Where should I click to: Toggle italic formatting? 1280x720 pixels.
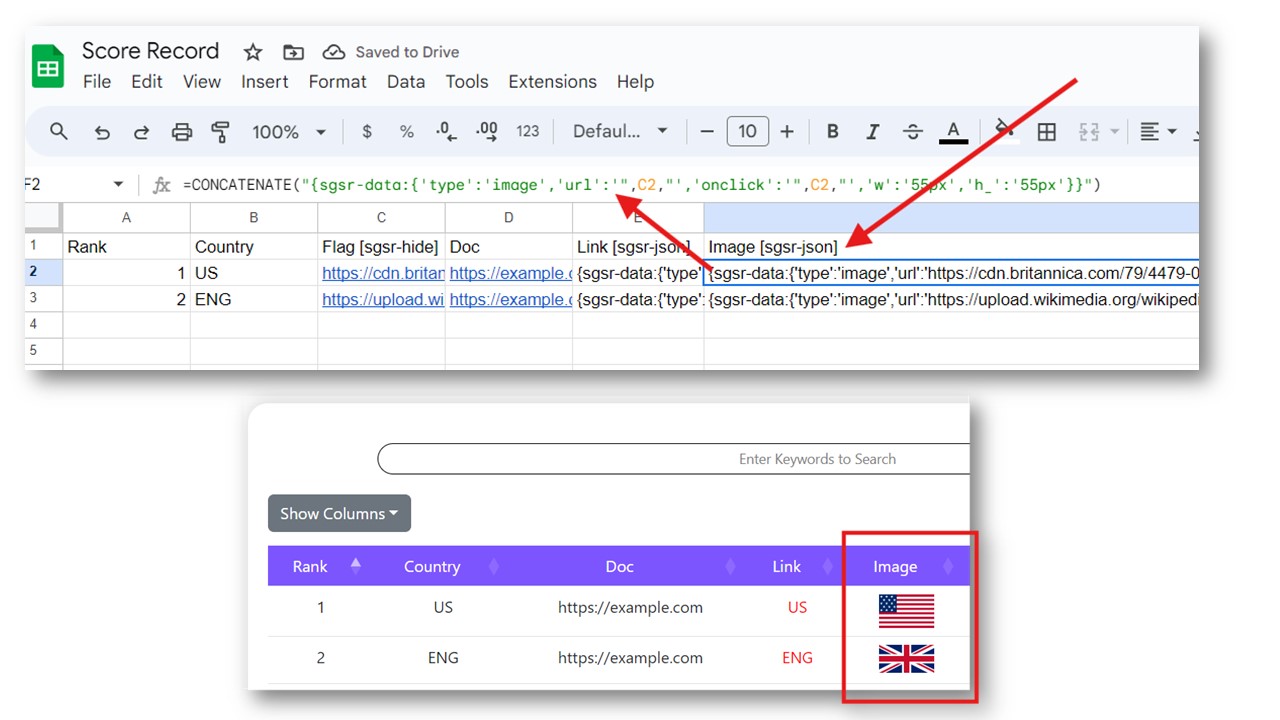[872, 132]
